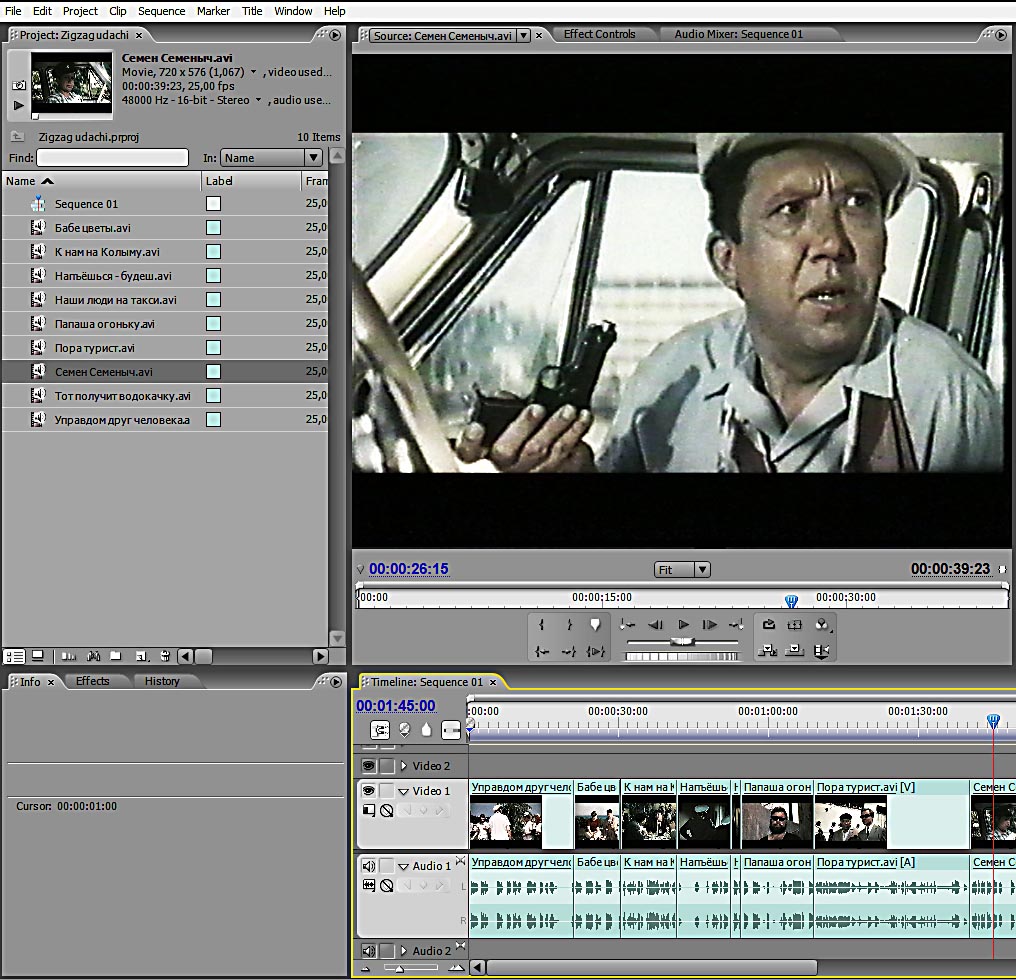Switch to the Effects tab

(x=93, y=681)
